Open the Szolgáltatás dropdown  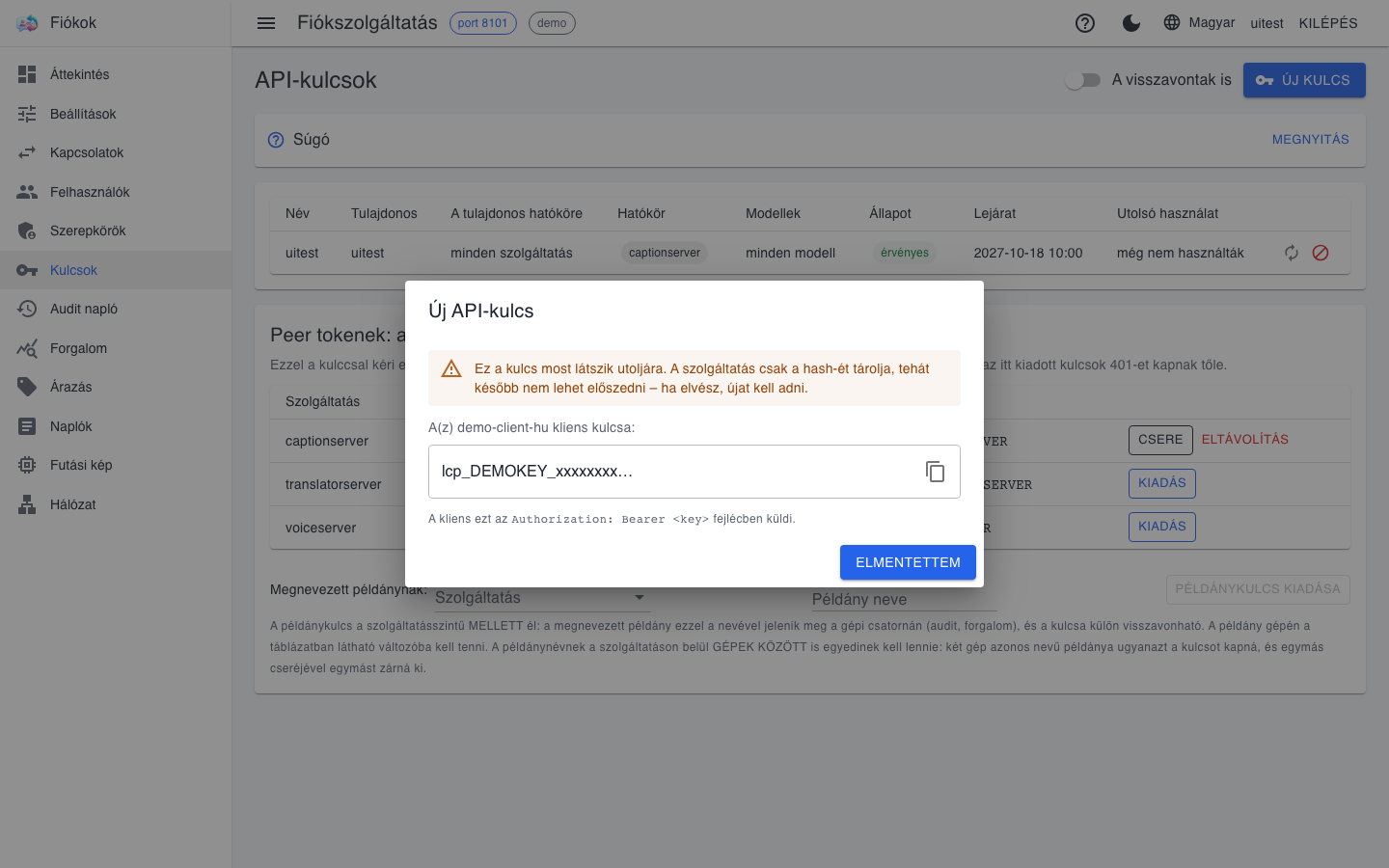pyautogui.click(x=542, y=598)
